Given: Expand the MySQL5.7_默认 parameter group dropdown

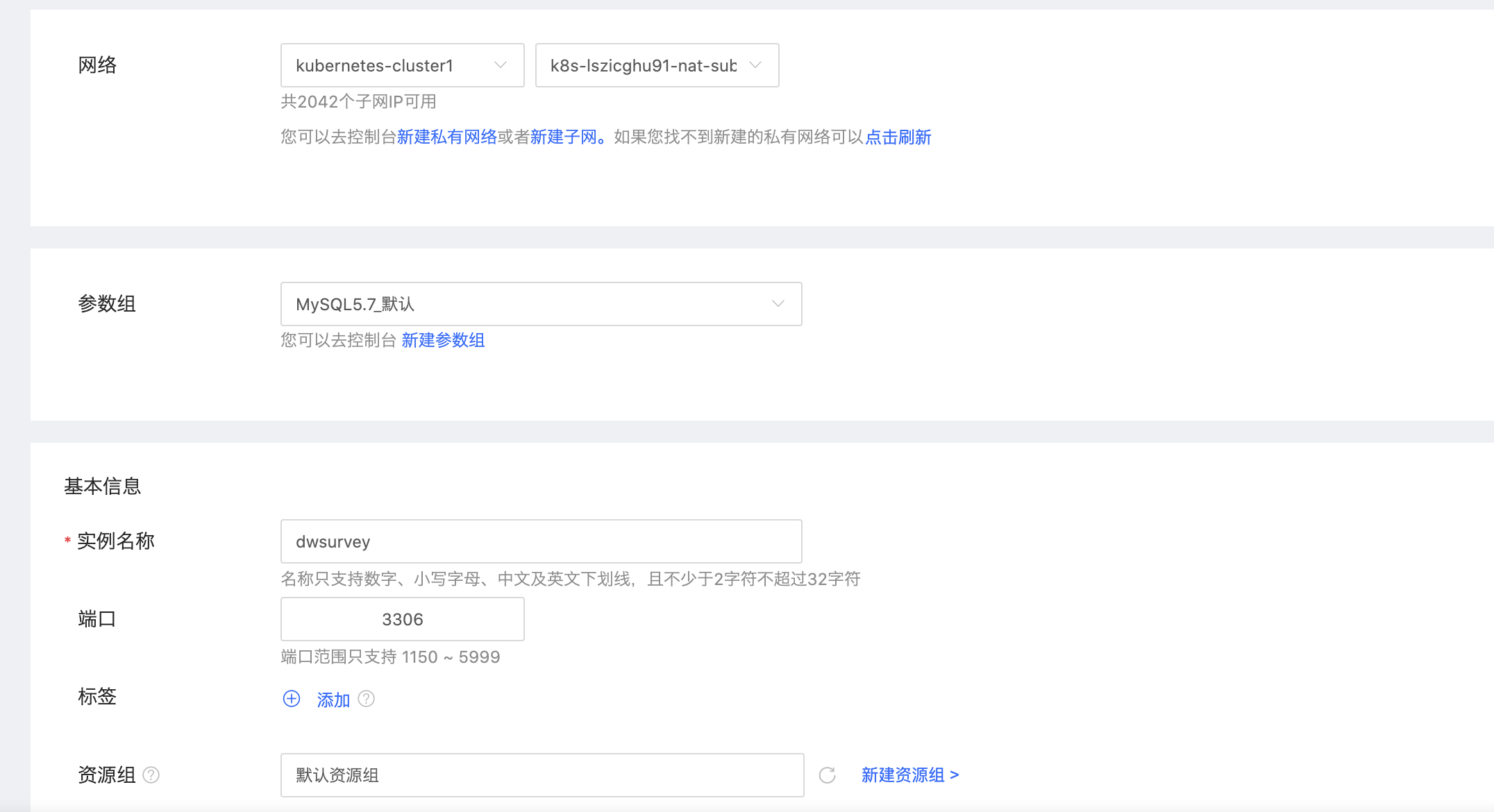Looking at the screenshot, I should point(541,304).
